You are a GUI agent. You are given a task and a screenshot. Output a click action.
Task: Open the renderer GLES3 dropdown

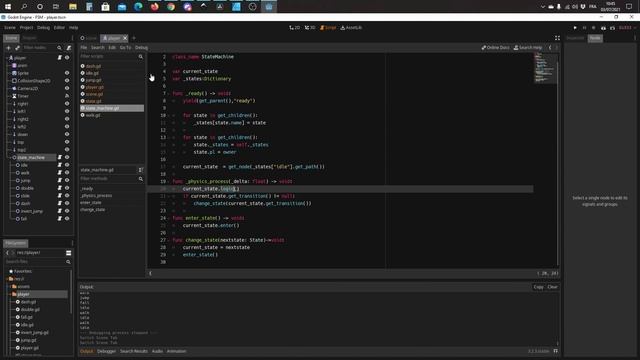[627, 28]
